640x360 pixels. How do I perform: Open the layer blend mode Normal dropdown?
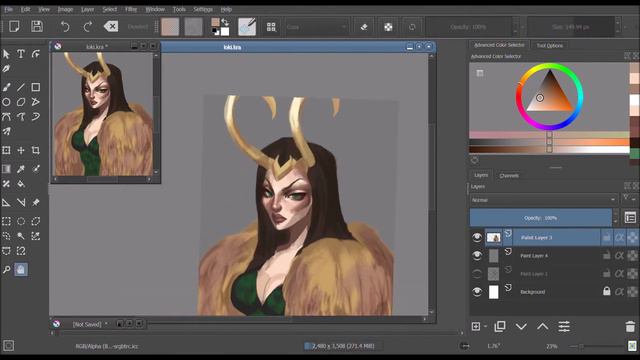tap(543, 200)
